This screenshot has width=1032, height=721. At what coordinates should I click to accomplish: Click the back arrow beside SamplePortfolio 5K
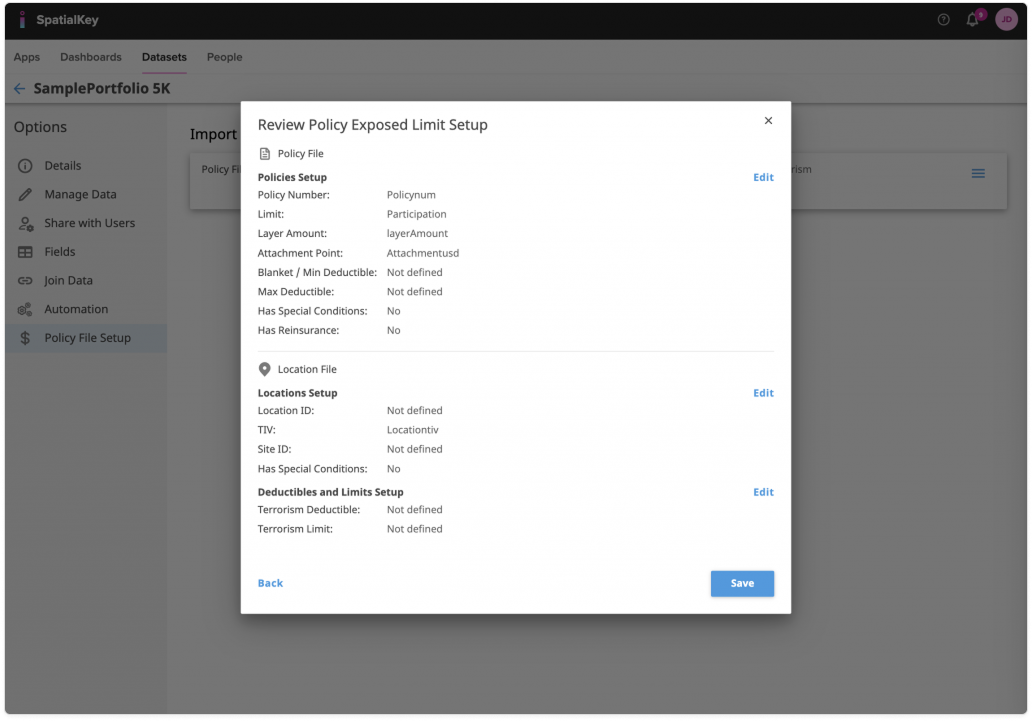coord(19,89)
